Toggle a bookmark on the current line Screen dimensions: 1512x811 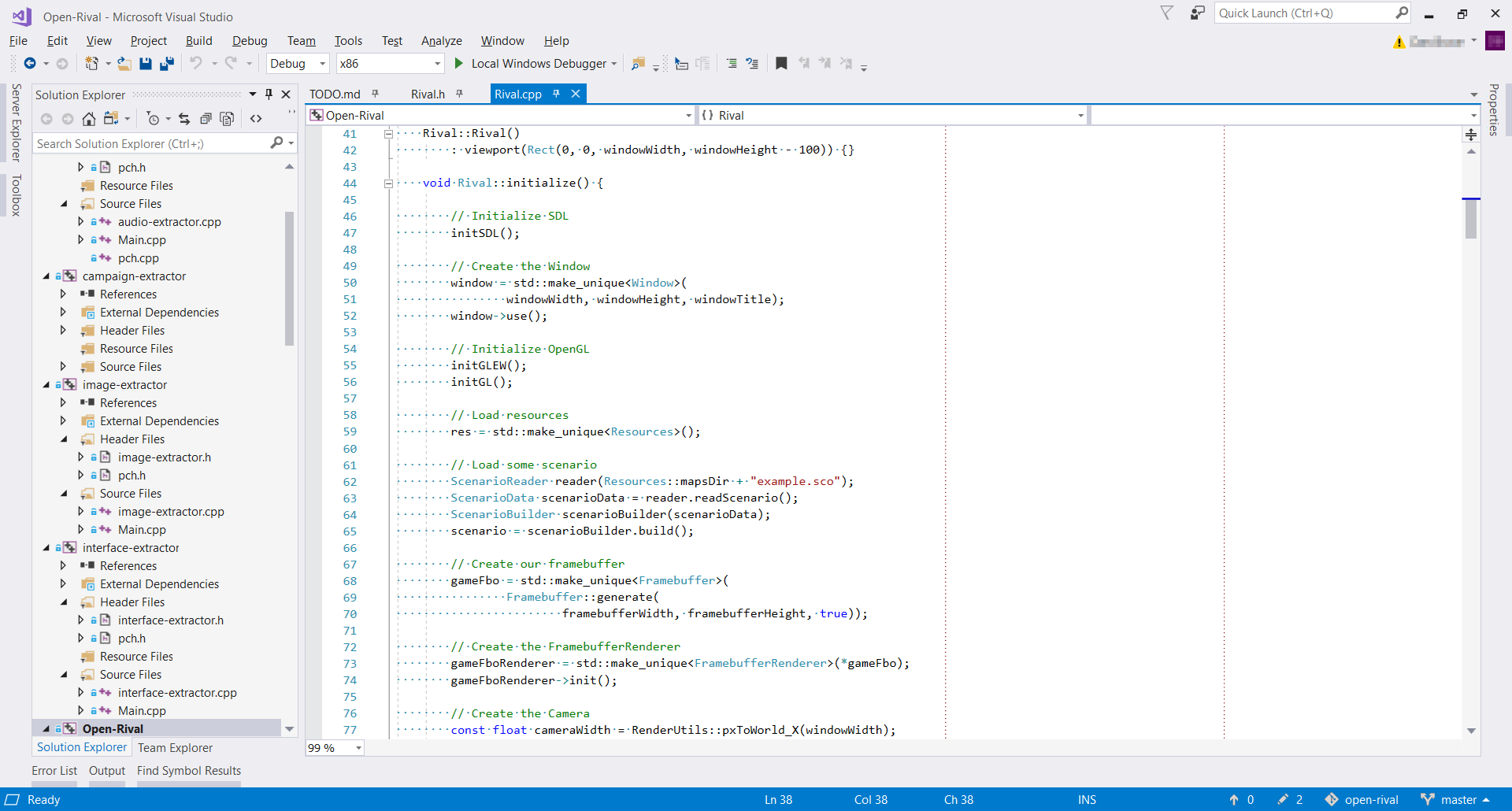(781, 63)
